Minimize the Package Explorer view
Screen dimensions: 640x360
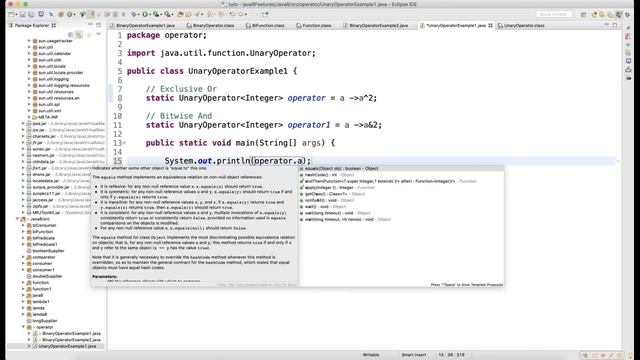click(90, 25)
